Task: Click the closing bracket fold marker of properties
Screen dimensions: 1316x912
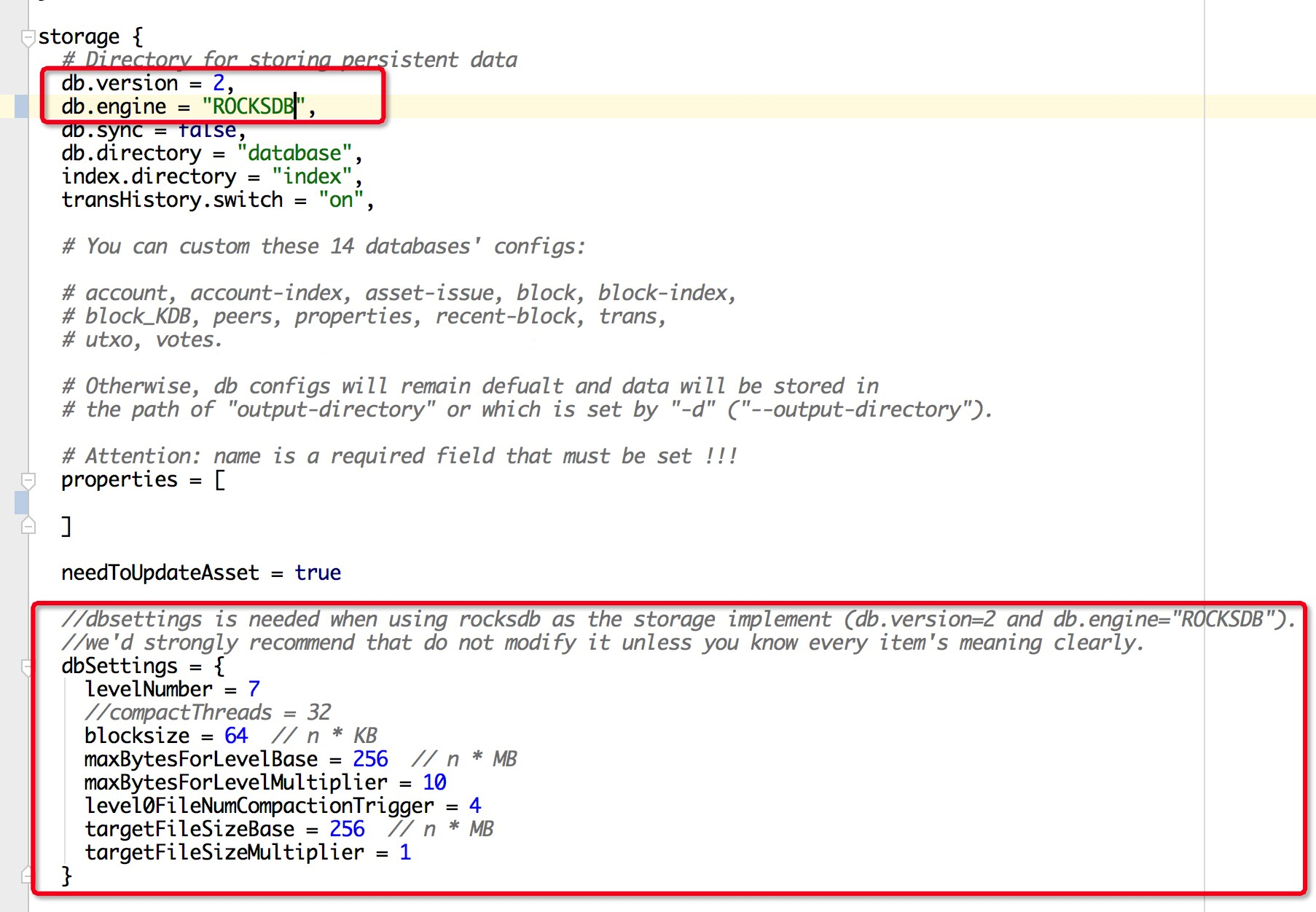Action: pyautogui.click(x=28, y=525)
